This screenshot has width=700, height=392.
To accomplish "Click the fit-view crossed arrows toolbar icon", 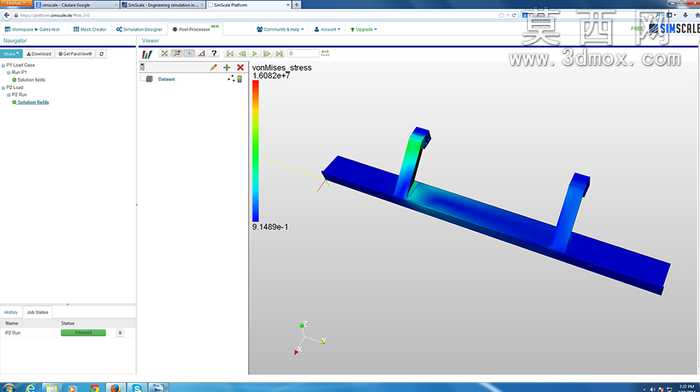I will [164, 54].
